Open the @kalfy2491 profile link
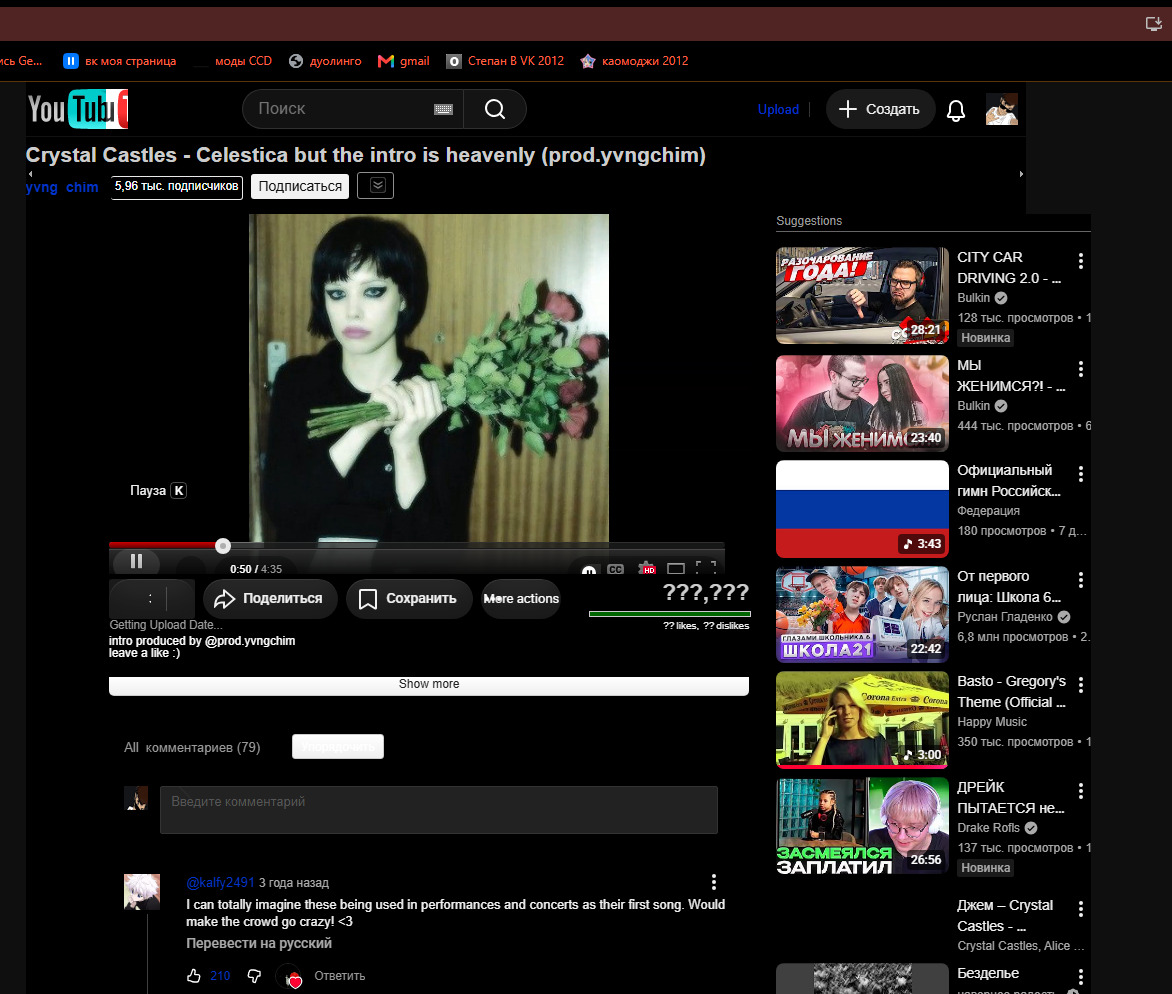Image resolution: width=1172 pixels, height=994 pixels. (220, 883)
